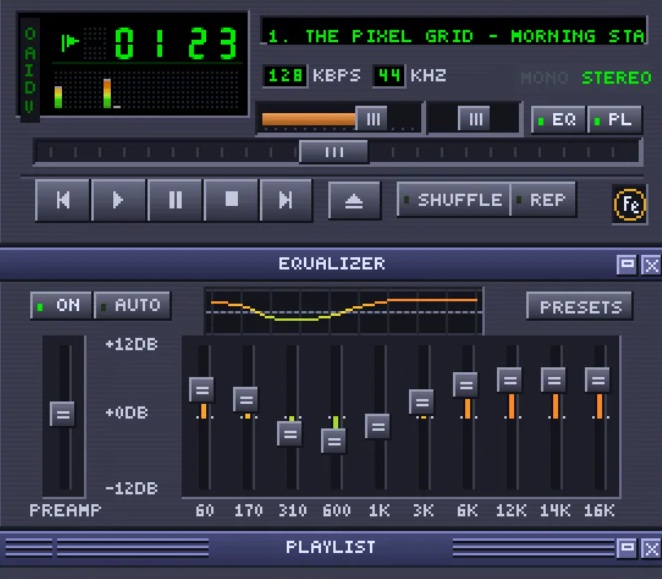Toggle the PL playlist window button
The image size is (662, 579).
[614, 120]
